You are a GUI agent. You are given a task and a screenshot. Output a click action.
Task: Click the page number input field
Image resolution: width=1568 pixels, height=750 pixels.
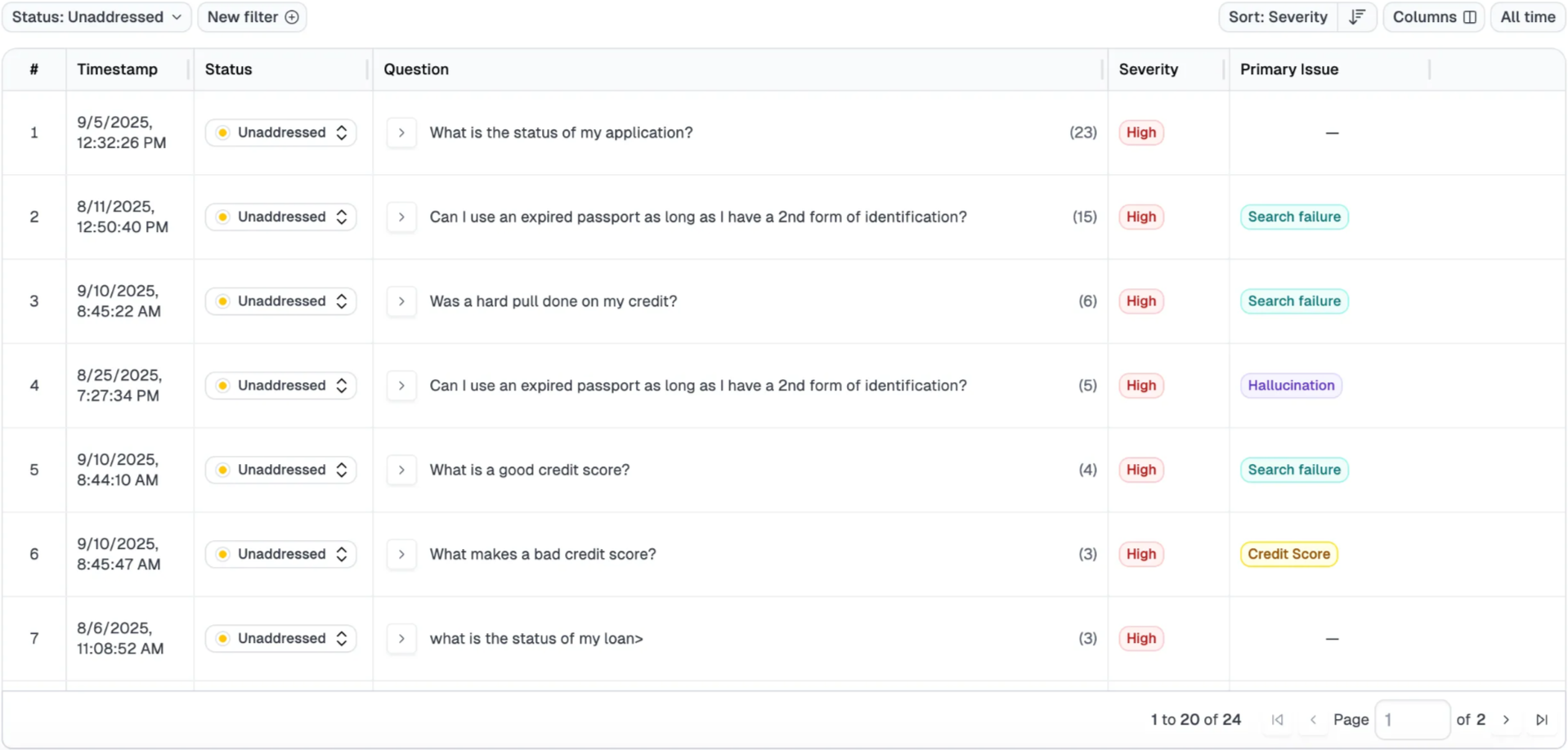pyautogui.click(x=1412, y=720)
